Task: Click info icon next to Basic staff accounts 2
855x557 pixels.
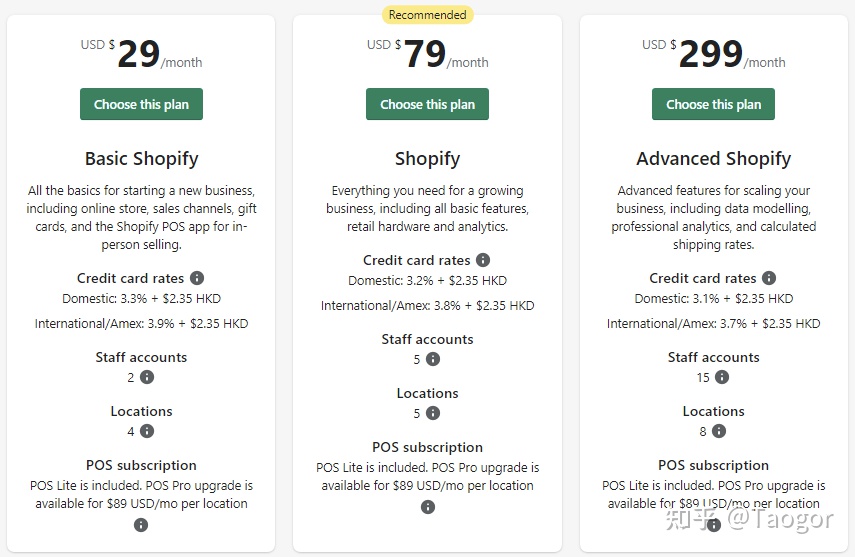Action: pos(147,377)
